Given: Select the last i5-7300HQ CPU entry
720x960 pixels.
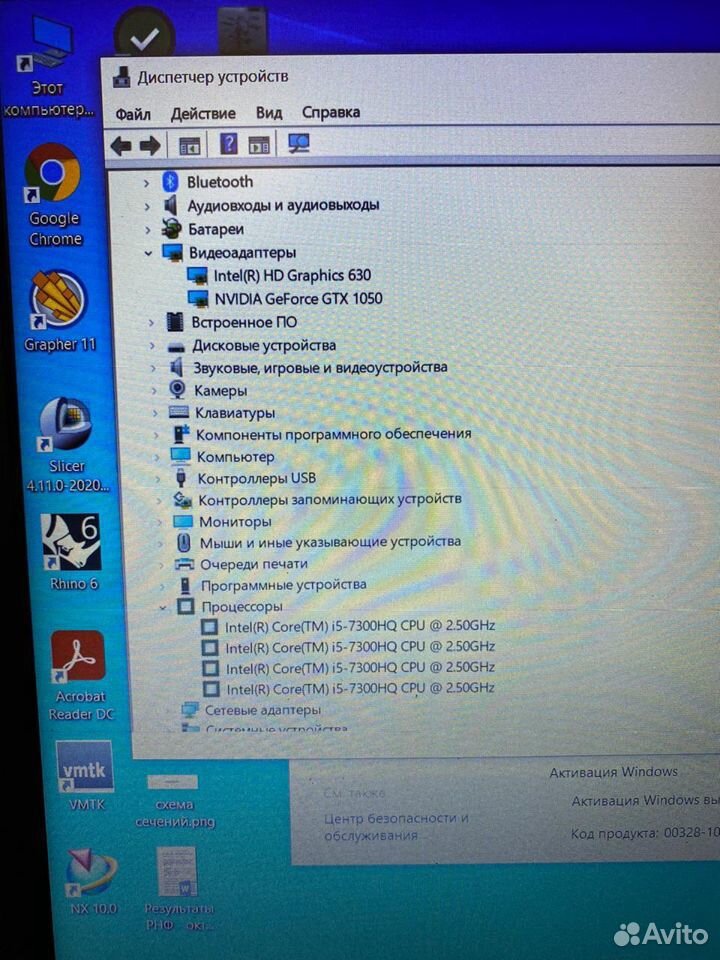Looking at the screenshot, I should pyautogui.click(x=349, y=689).
